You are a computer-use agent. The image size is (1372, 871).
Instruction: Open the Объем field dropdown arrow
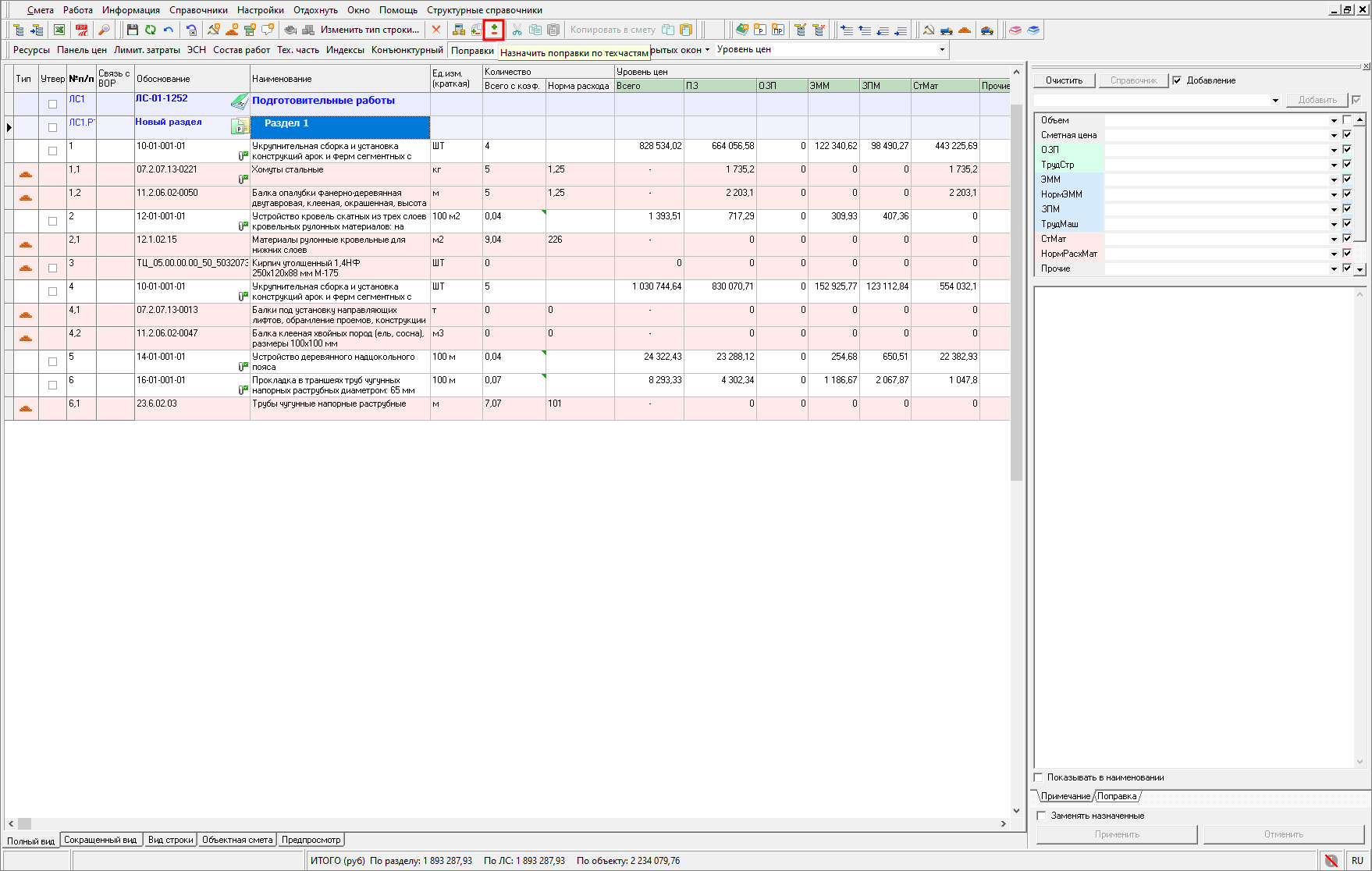coord(1334,120)
